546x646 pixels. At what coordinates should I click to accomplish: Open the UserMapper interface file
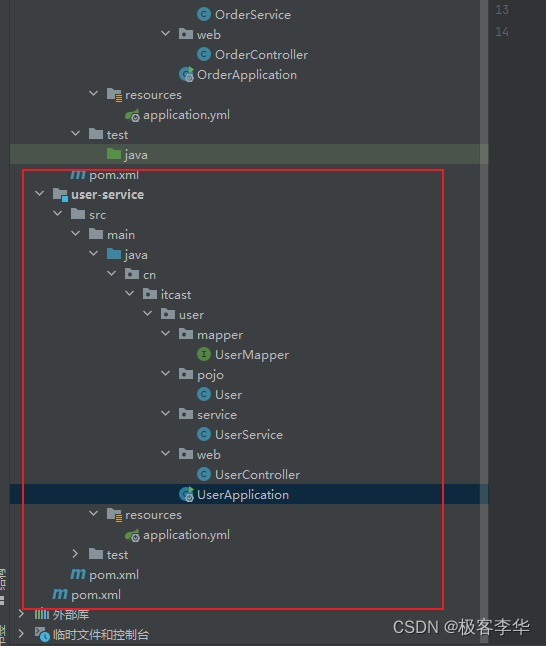(x=252, y=355)
